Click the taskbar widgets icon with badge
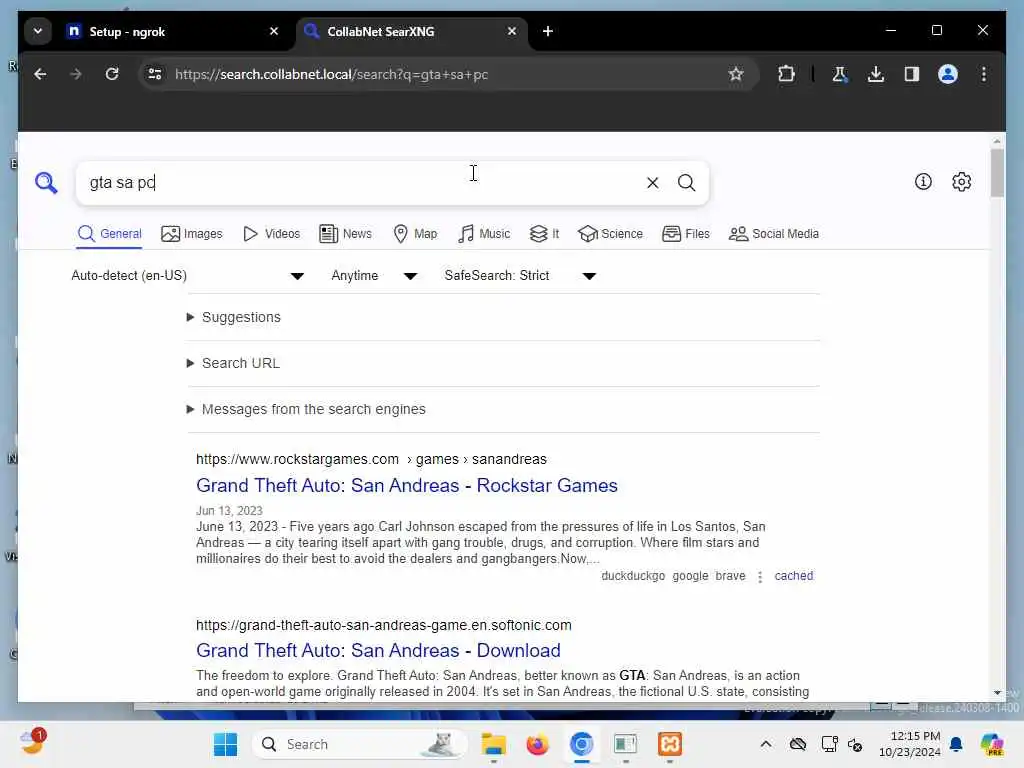The image size is (1024, 768). click(x=32, y=743)
